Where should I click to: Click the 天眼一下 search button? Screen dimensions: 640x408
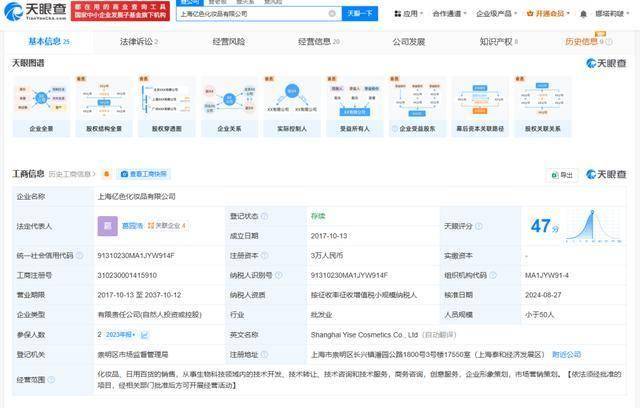click(x=360, y=13)
